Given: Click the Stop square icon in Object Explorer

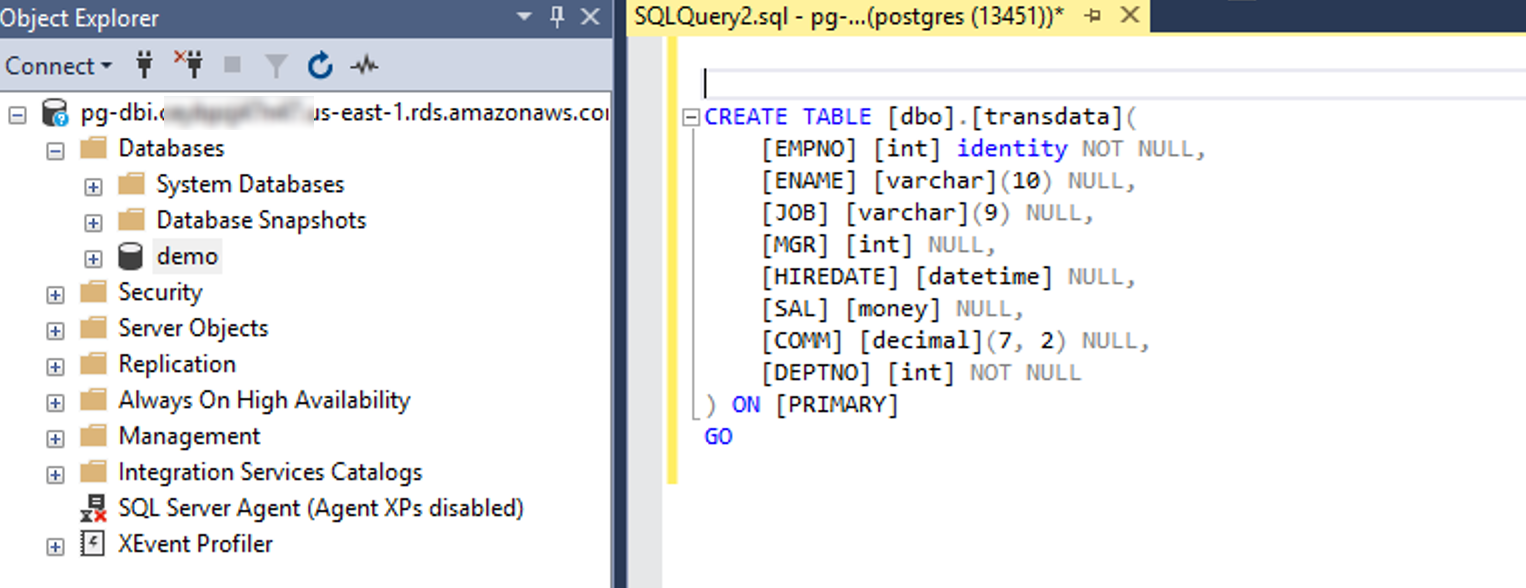Looking at the screenshot, I should (233, 66).
